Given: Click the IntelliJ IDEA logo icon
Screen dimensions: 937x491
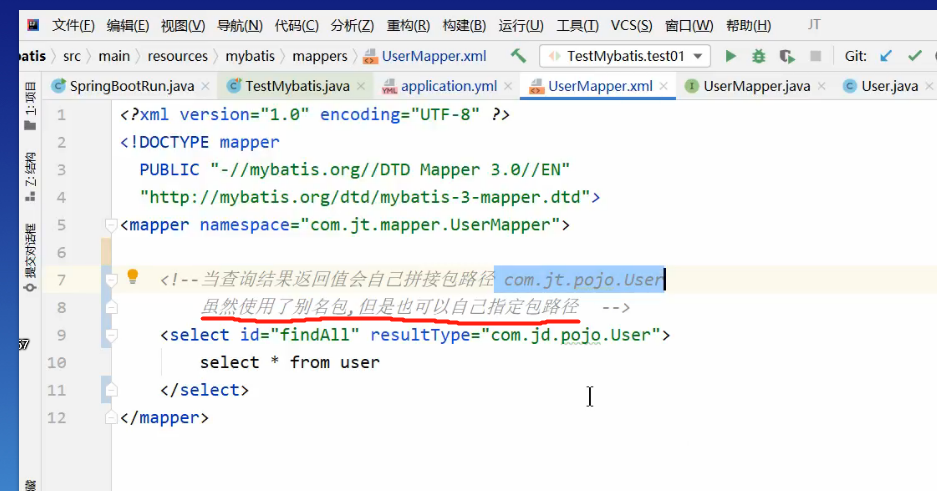Looking at the screenshot, I should [x=33, y=25].
